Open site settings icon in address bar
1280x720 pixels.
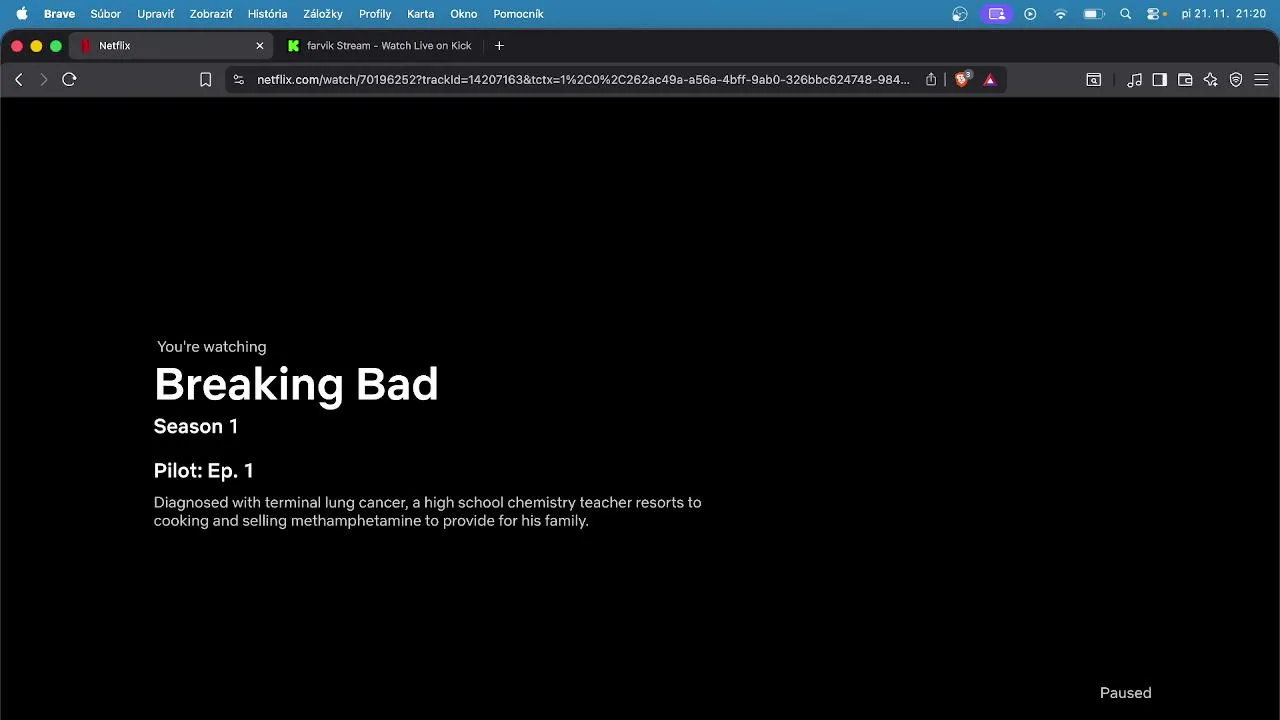pos(238,80)
